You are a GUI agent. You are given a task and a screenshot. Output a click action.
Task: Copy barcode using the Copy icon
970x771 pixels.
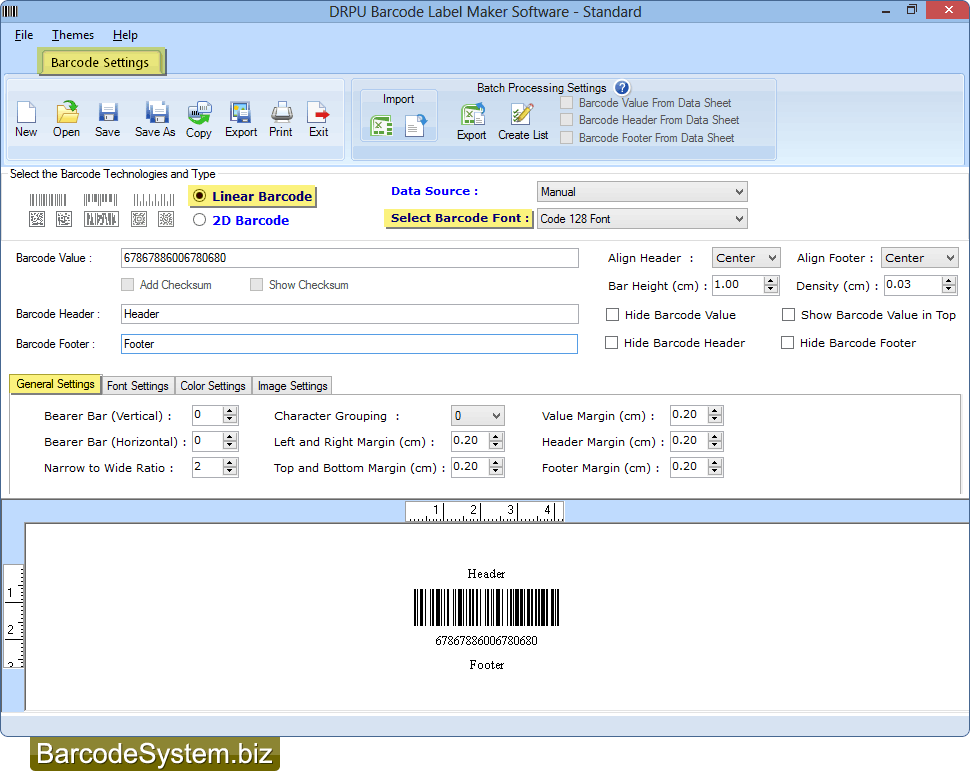coord(200,113)
